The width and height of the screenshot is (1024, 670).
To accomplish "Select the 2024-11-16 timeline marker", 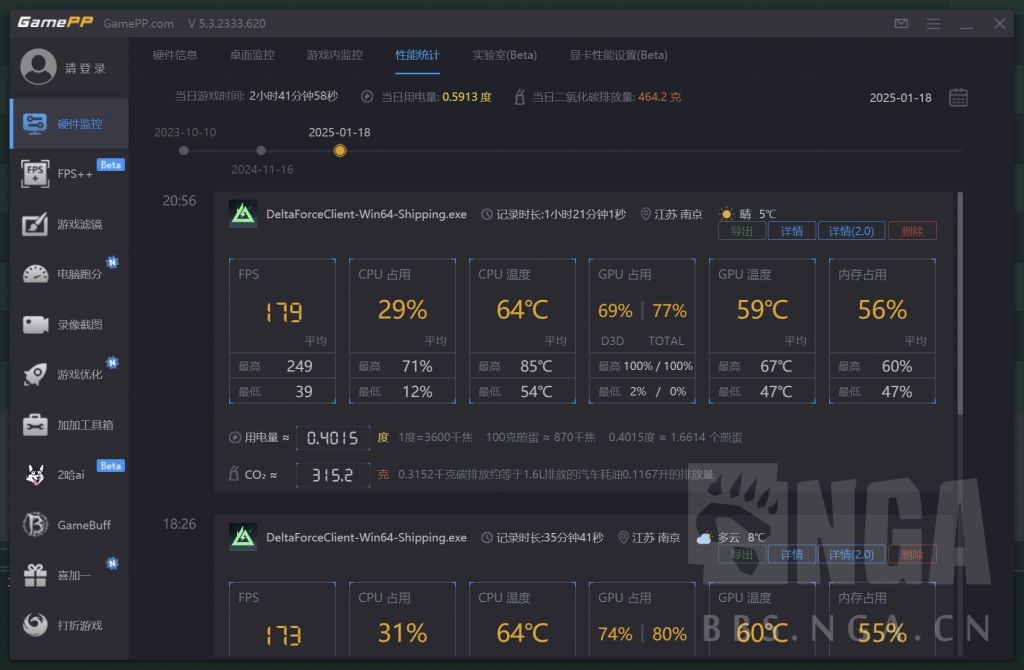I will tap(261, 150).
